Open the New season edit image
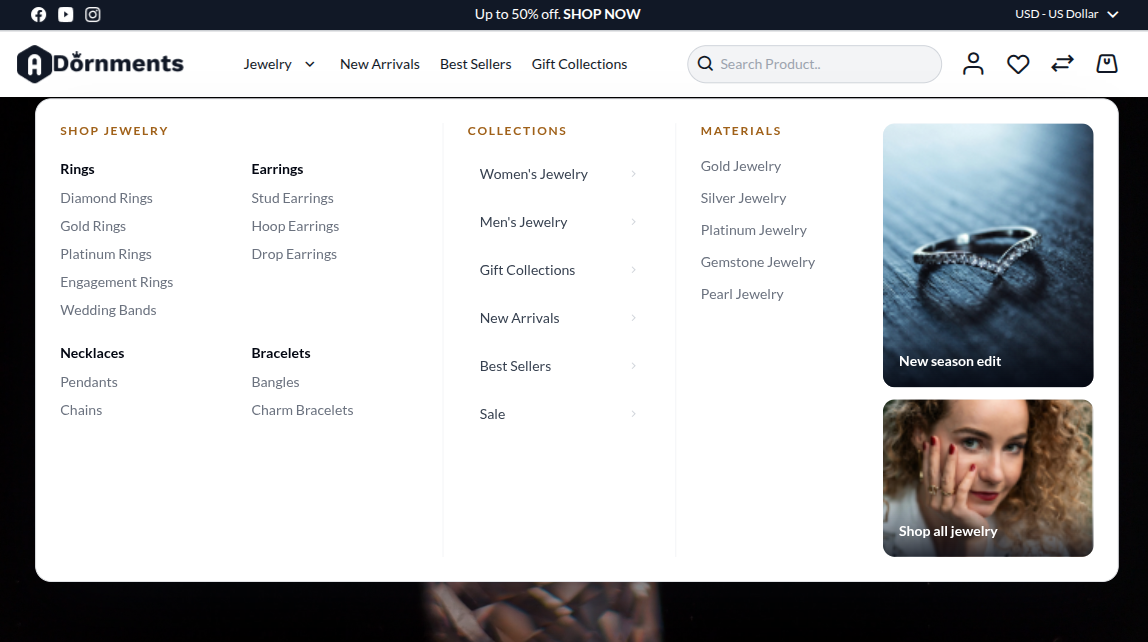 pyautogui.click(x=988, y=255)
